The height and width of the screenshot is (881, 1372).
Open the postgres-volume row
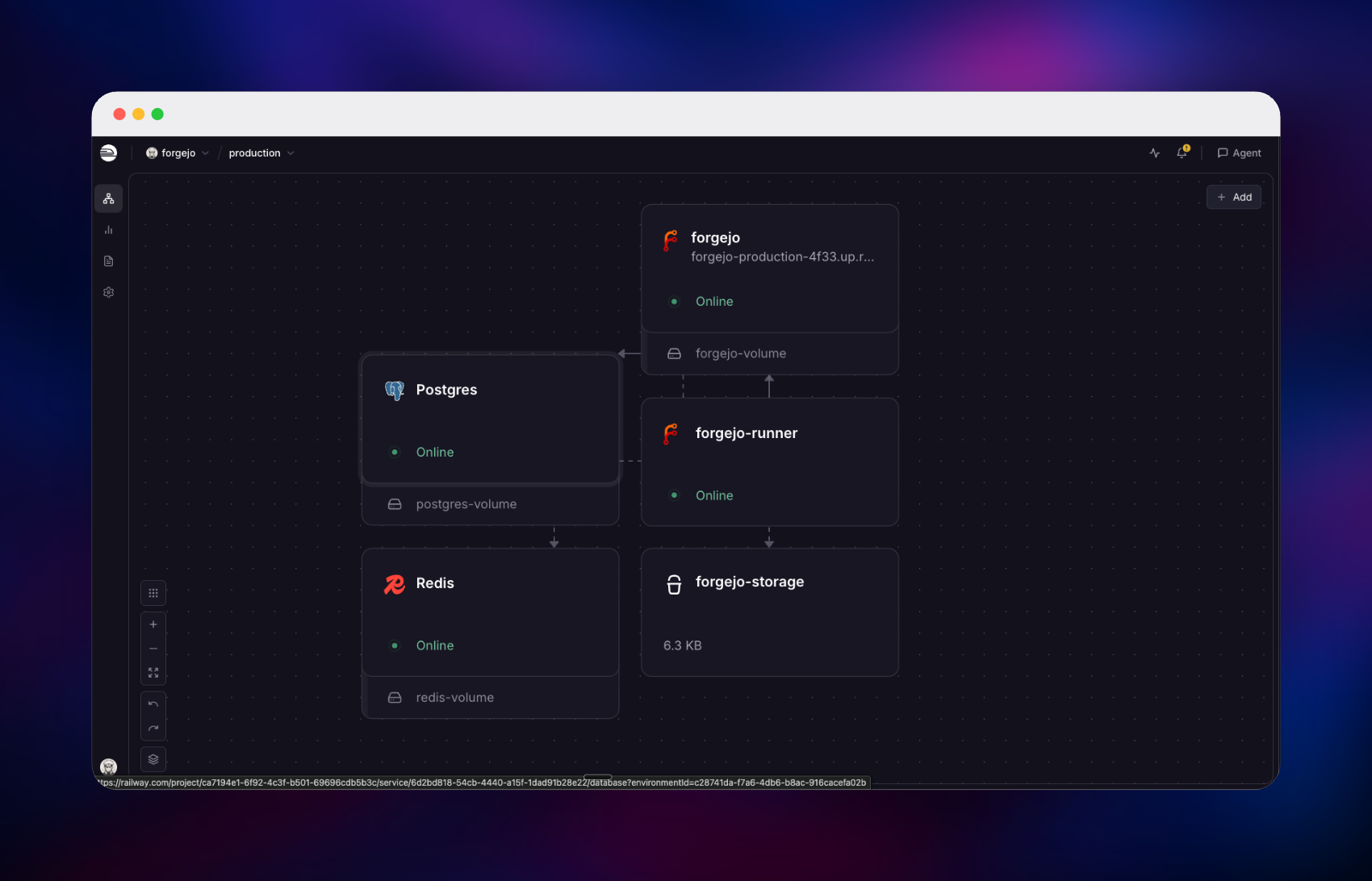491,504
